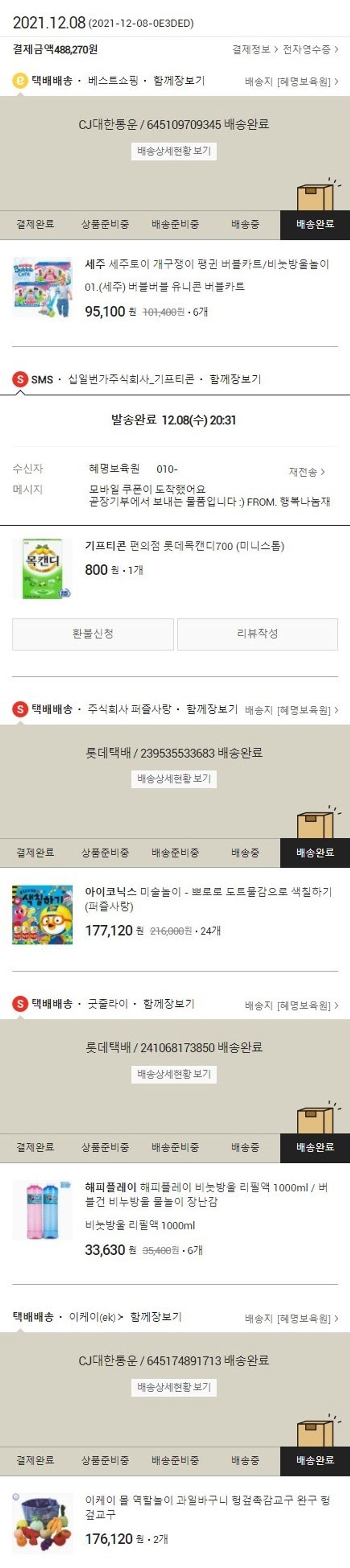Viewport: 350px width, 1568px height.
Task: Open 결제정보 payment details
Action: [254, 49]
